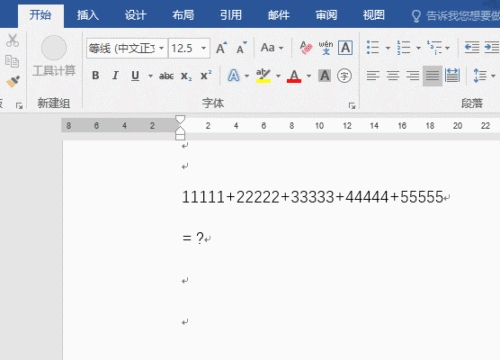This screenshot has width=500, height=360.
Task: Switch to 视图 tab
Action: click(374, 15)
